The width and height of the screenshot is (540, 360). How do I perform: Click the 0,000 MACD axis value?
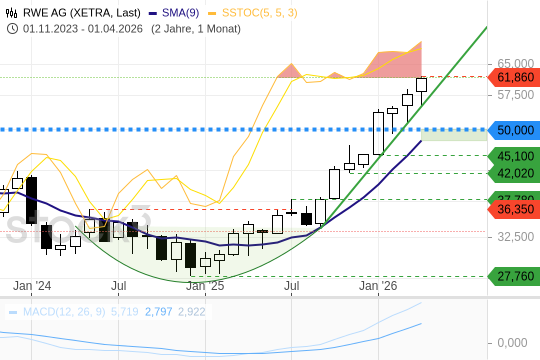point(512,343)
